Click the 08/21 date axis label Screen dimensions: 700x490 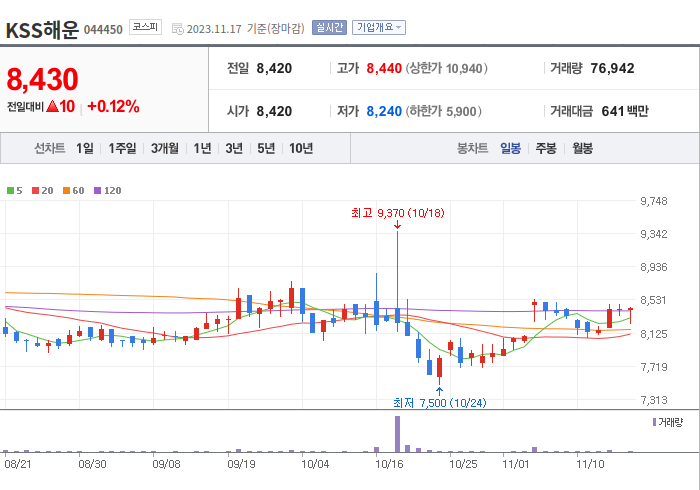[18, 464]
